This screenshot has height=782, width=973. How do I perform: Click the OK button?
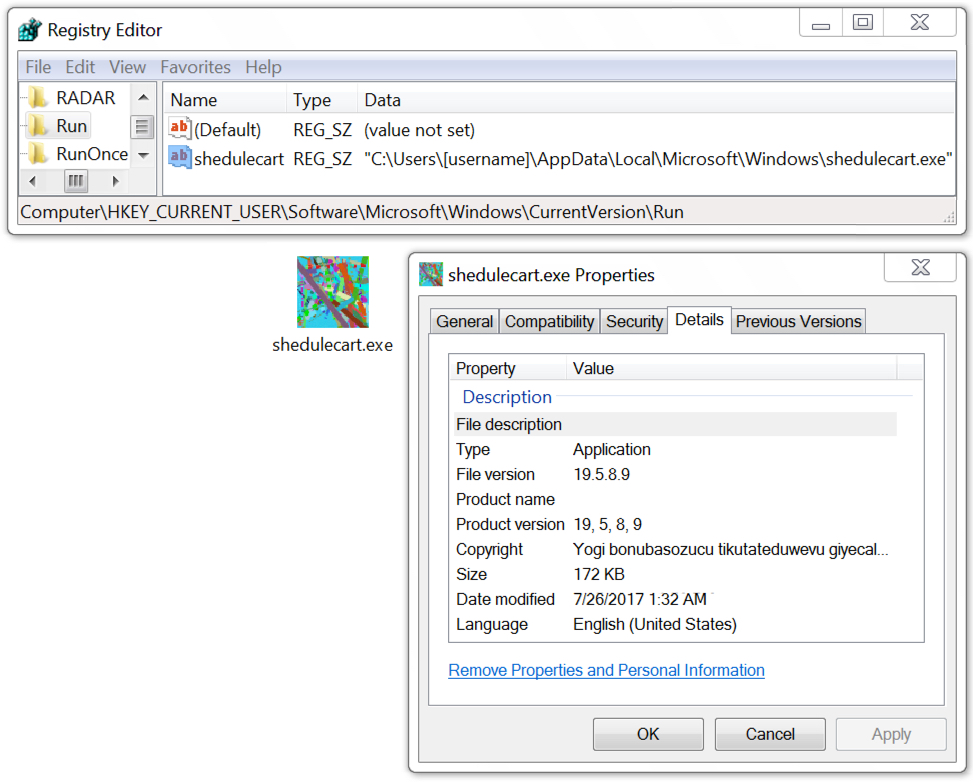[x=648, y=734]
